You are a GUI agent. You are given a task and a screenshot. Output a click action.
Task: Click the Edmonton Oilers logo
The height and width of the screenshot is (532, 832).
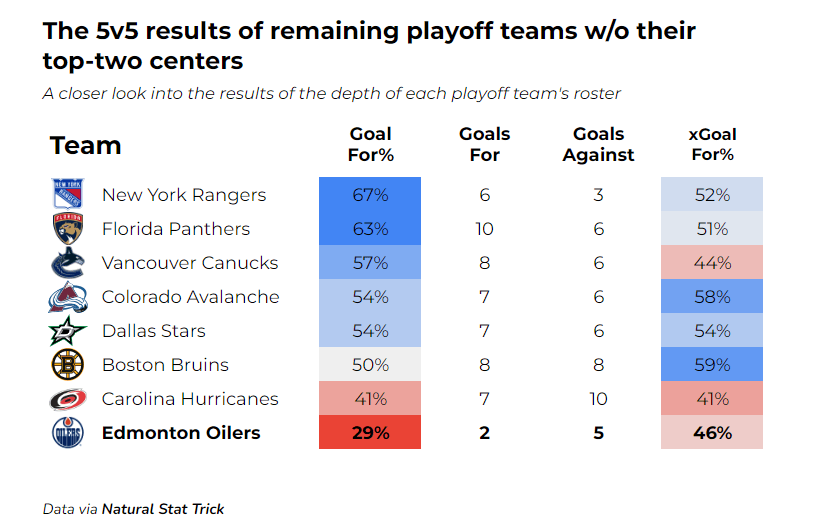(67, 433)
